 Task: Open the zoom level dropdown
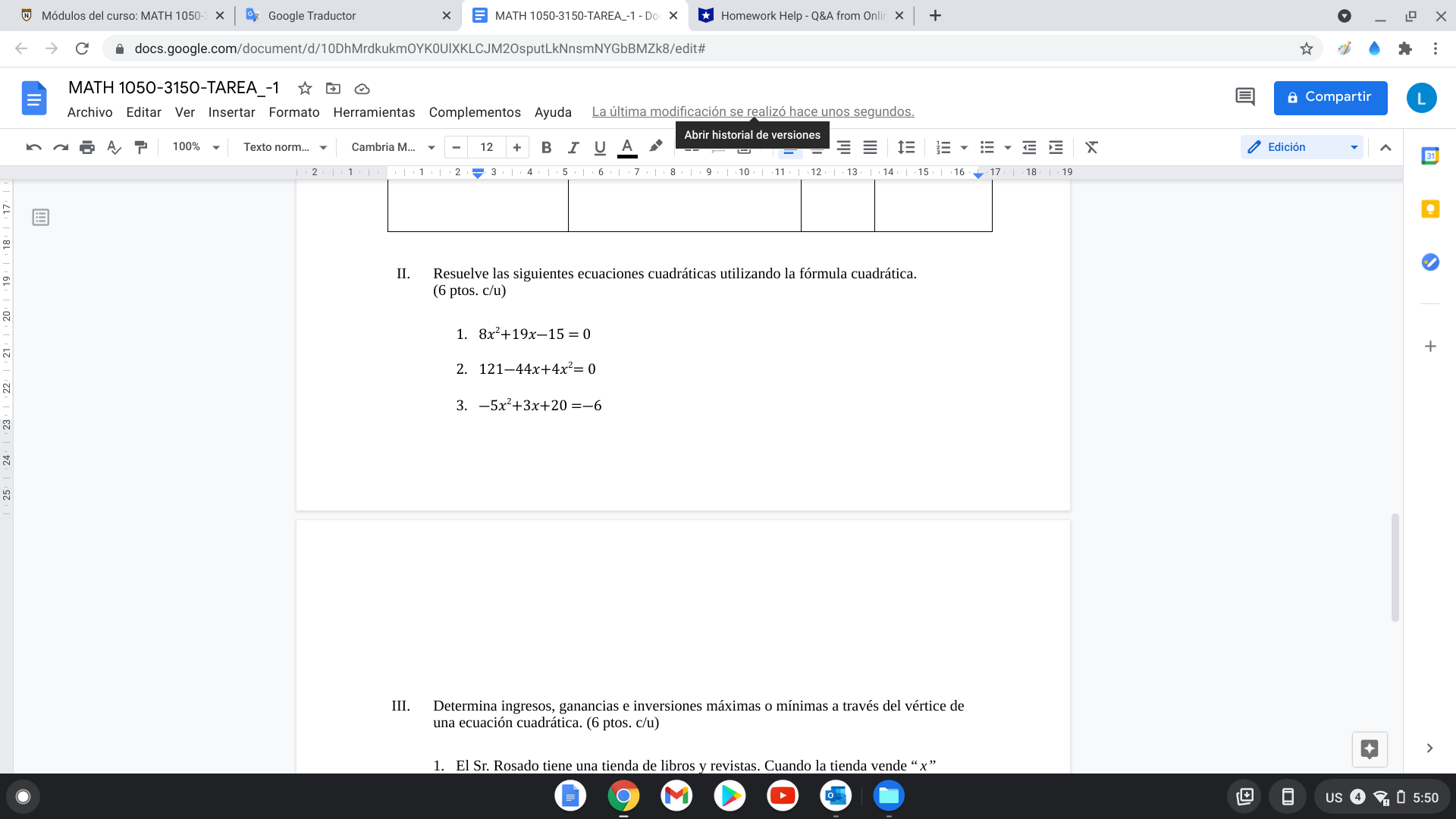click(x=193, y=147)
